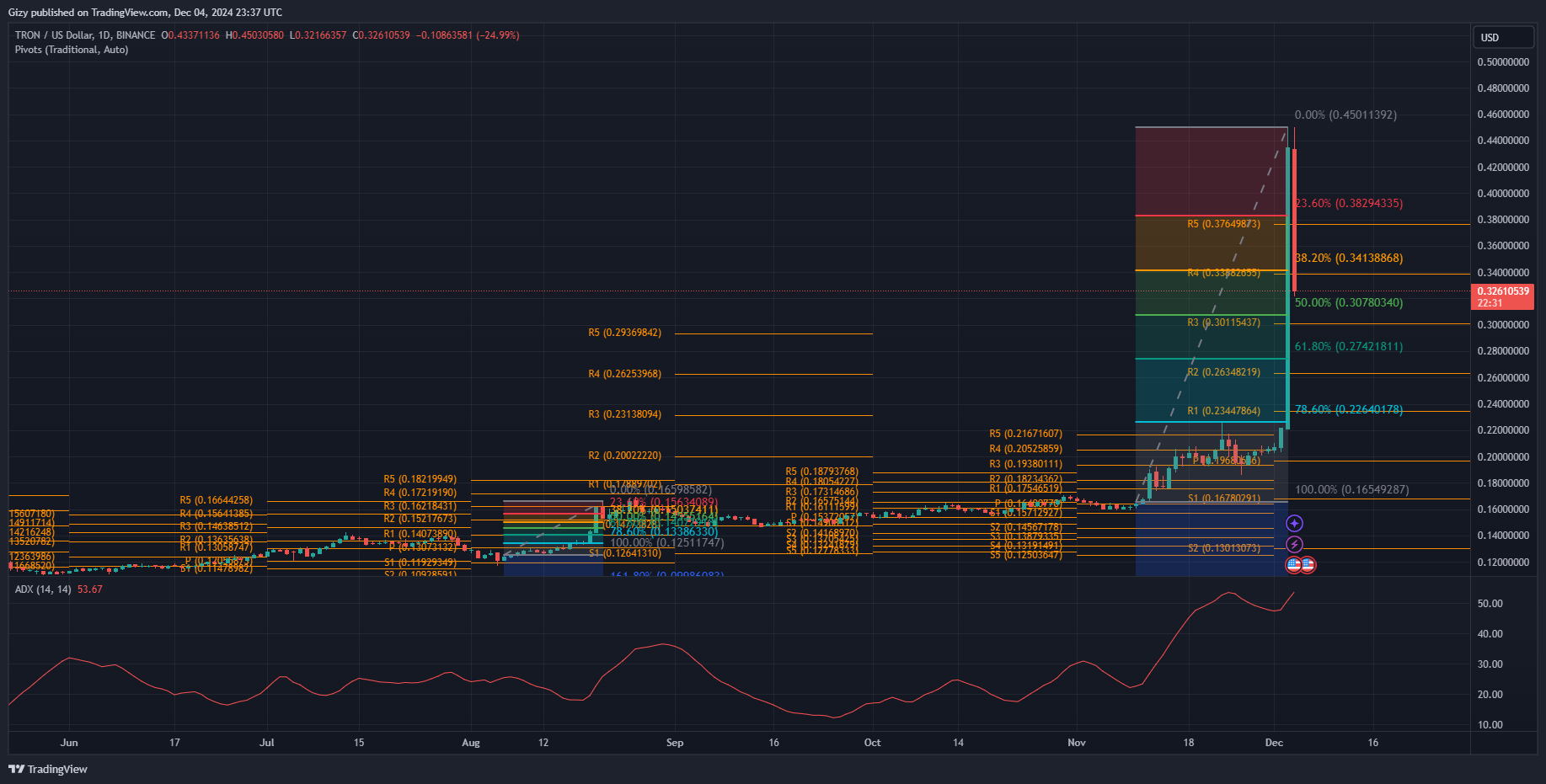Viewport: 1546px width, 784px height.
Task: Open the right US flag economic event marker
Action: (1308, 565)
